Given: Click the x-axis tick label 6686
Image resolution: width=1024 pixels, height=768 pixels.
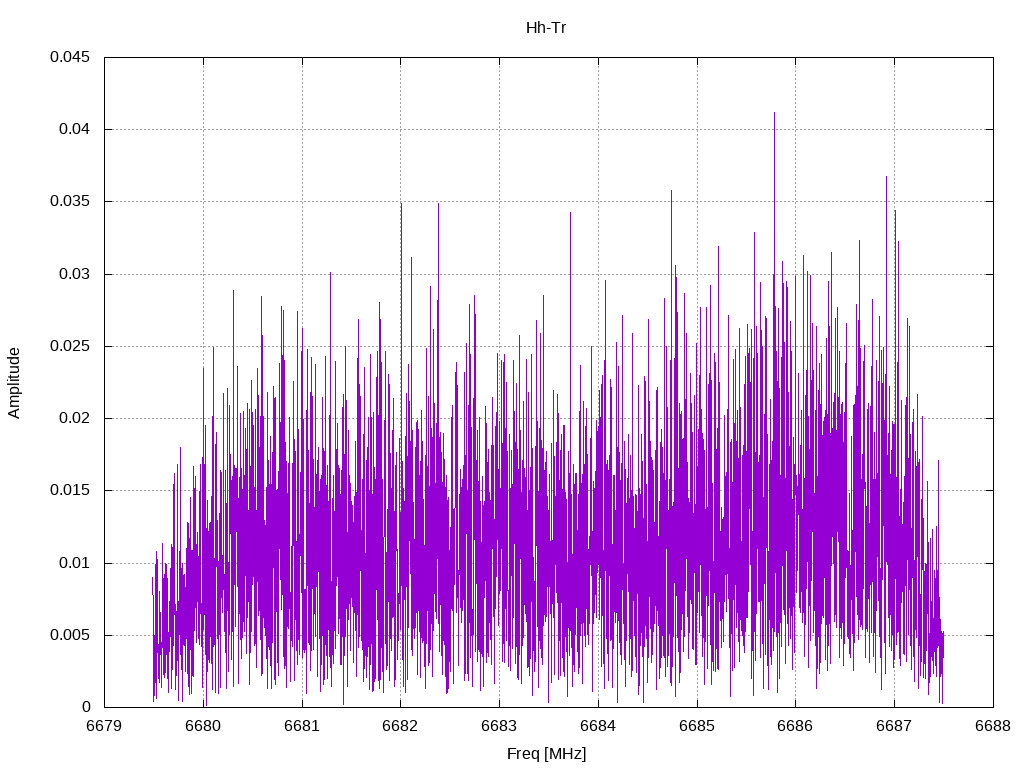Looking at the screenshot, I should (795, 726).
